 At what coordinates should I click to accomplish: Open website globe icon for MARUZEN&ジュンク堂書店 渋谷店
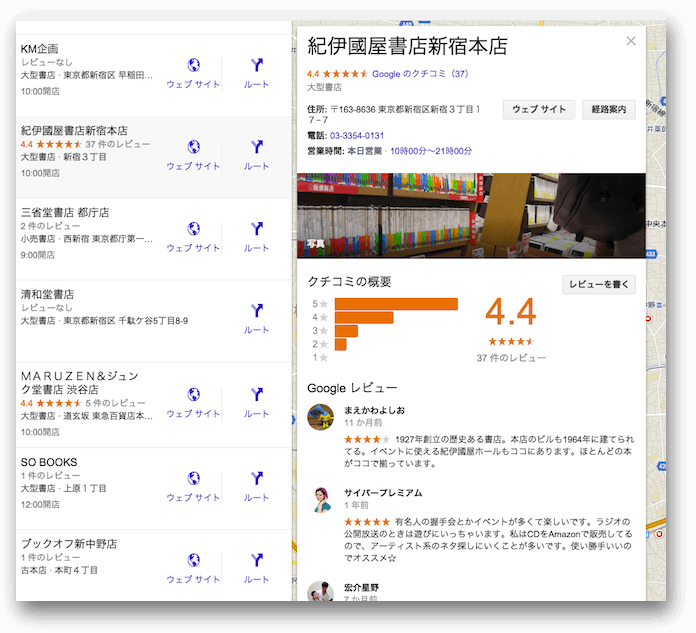point(194,395)
